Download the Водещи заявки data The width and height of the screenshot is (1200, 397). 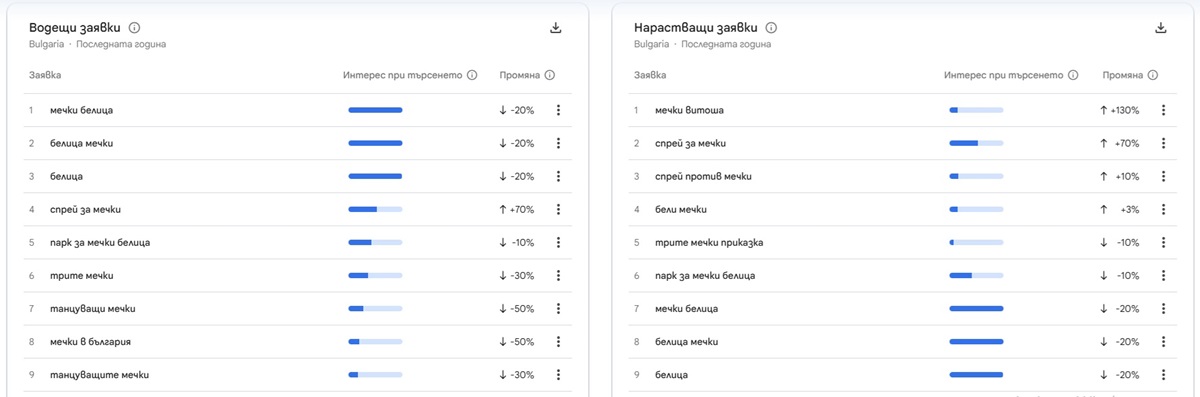pyautogui.click(x=556, y=28)
